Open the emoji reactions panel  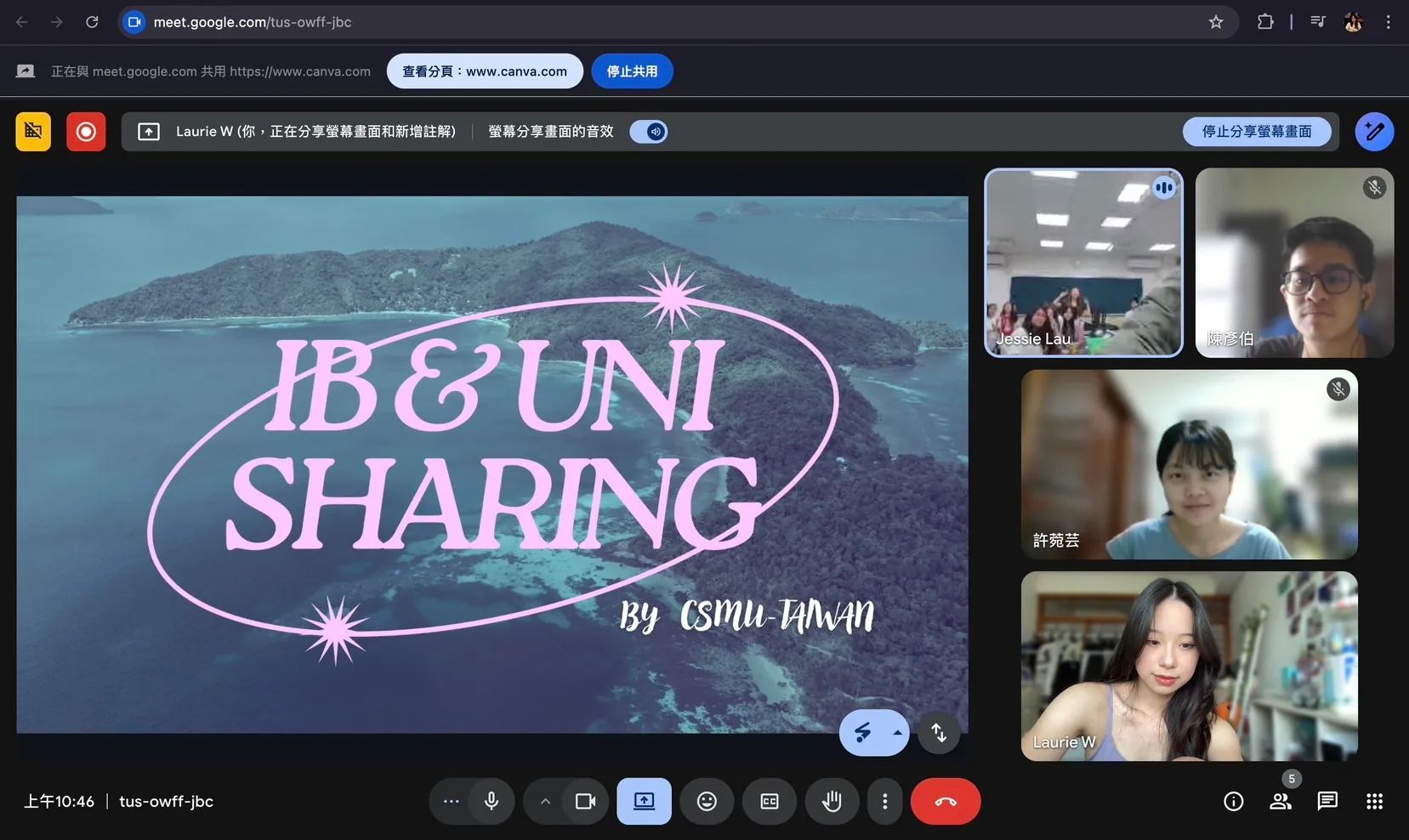707,801
